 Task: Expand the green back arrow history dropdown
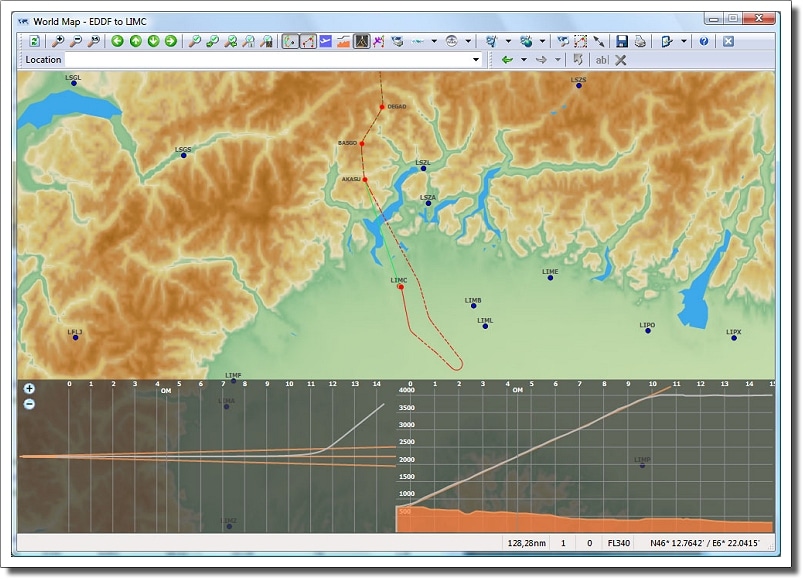(x=523, y=60)
